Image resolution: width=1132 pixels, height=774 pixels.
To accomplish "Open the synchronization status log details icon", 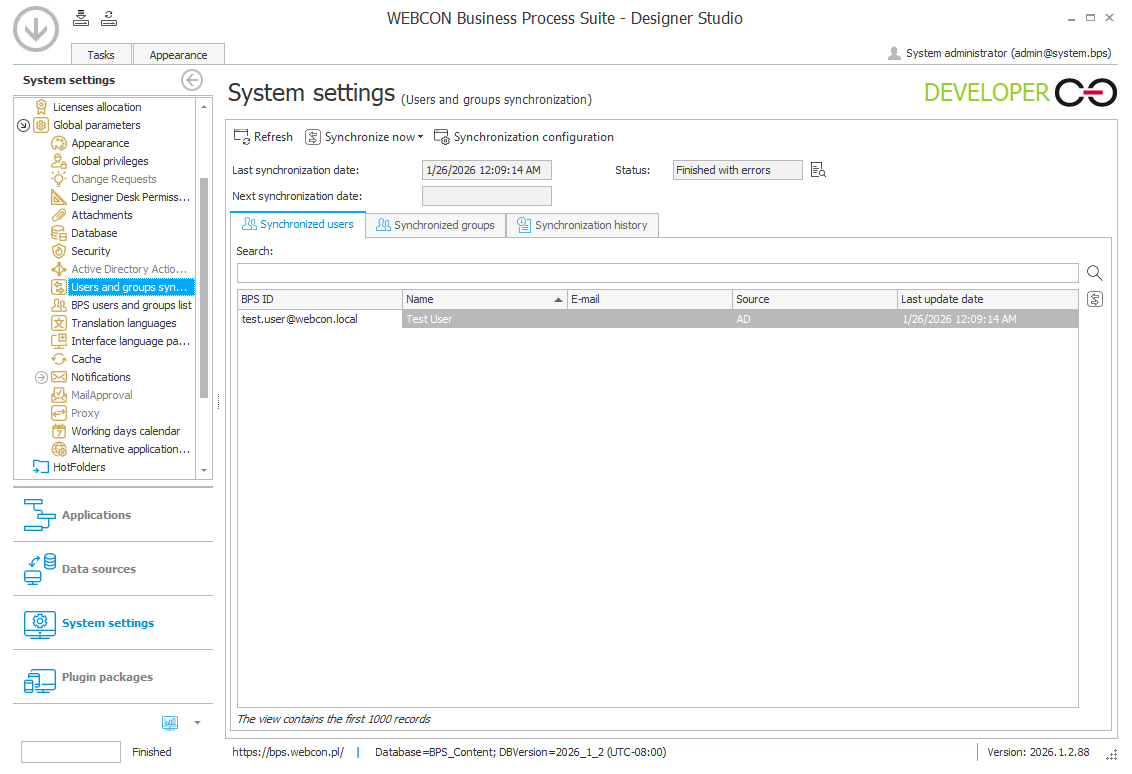I will 818,170.
